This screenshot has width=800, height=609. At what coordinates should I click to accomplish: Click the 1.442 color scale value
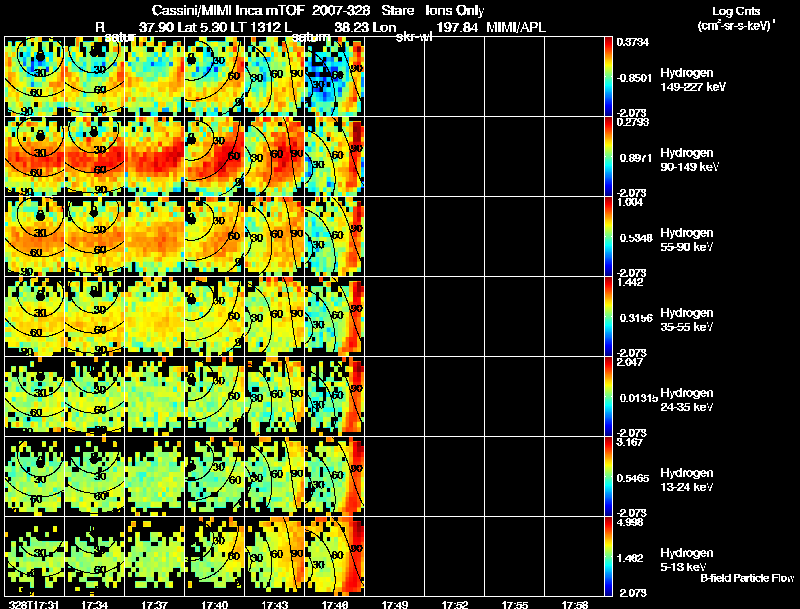click(x=630, y=282)
